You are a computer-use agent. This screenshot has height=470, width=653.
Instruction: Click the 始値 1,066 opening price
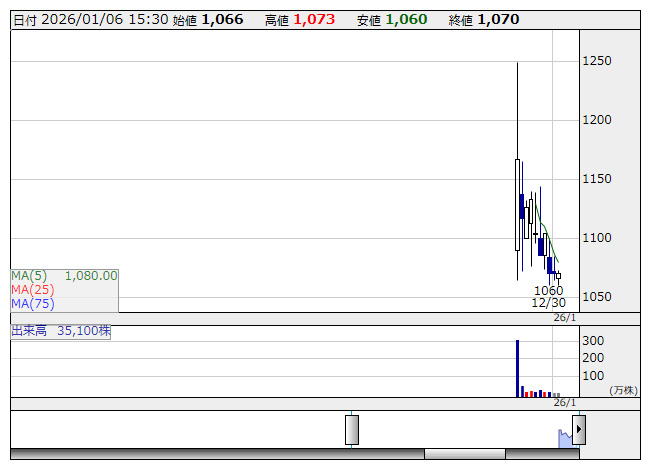(208, 20)
